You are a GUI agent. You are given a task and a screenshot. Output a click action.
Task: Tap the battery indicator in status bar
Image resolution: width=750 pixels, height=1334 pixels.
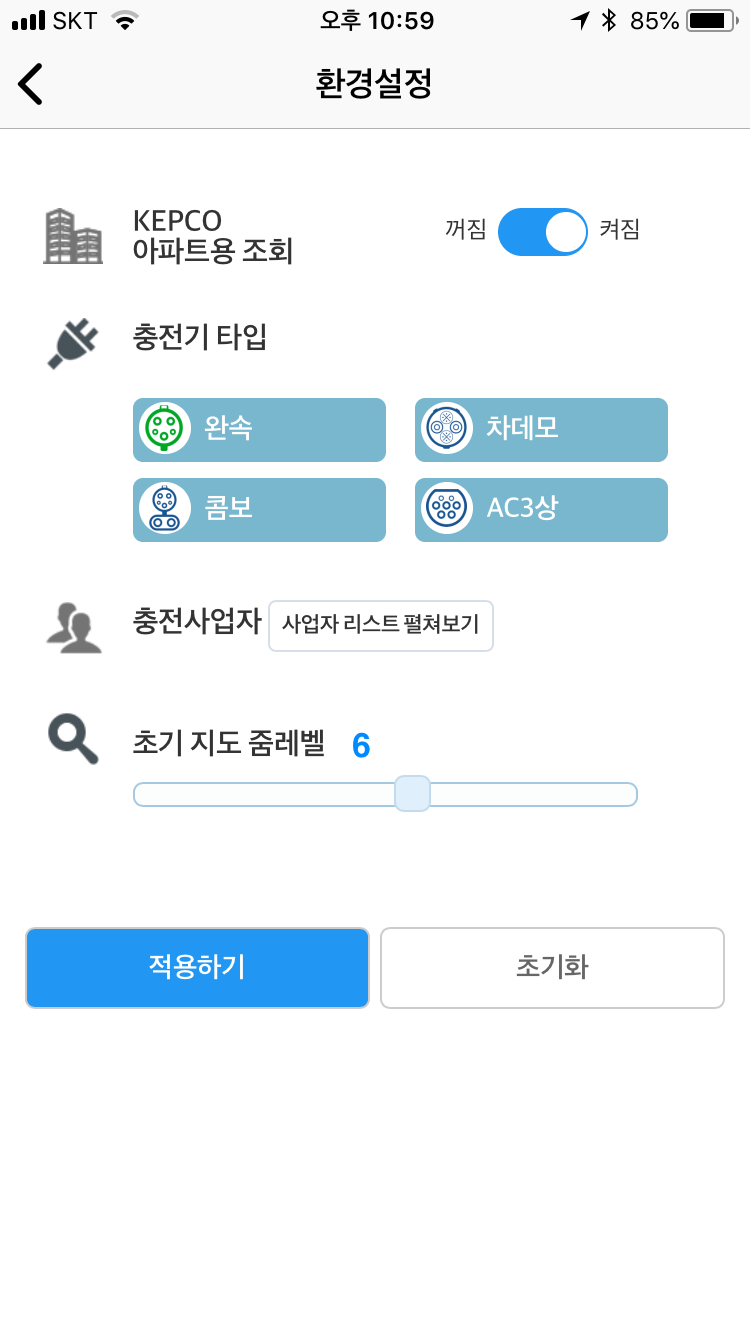pos(711,20)
